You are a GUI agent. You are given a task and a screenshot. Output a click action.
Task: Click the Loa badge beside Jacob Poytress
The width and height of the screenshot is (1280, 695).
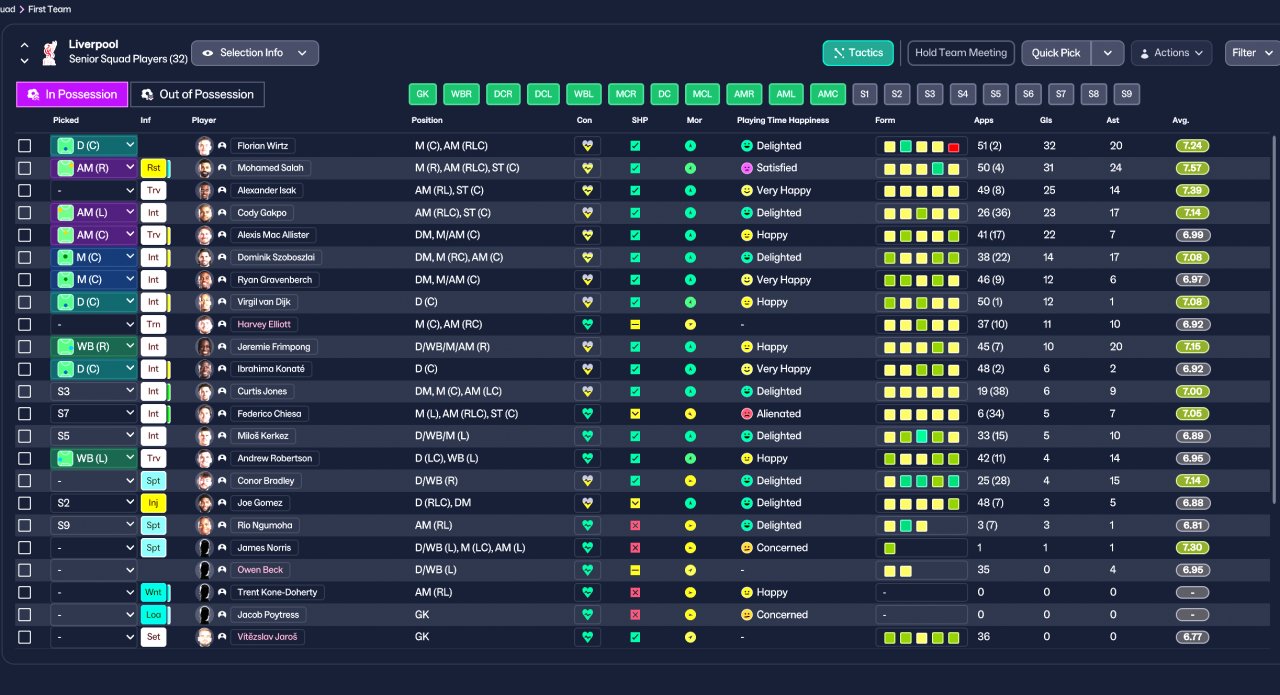pyautogui.click(x=154, y=615)
